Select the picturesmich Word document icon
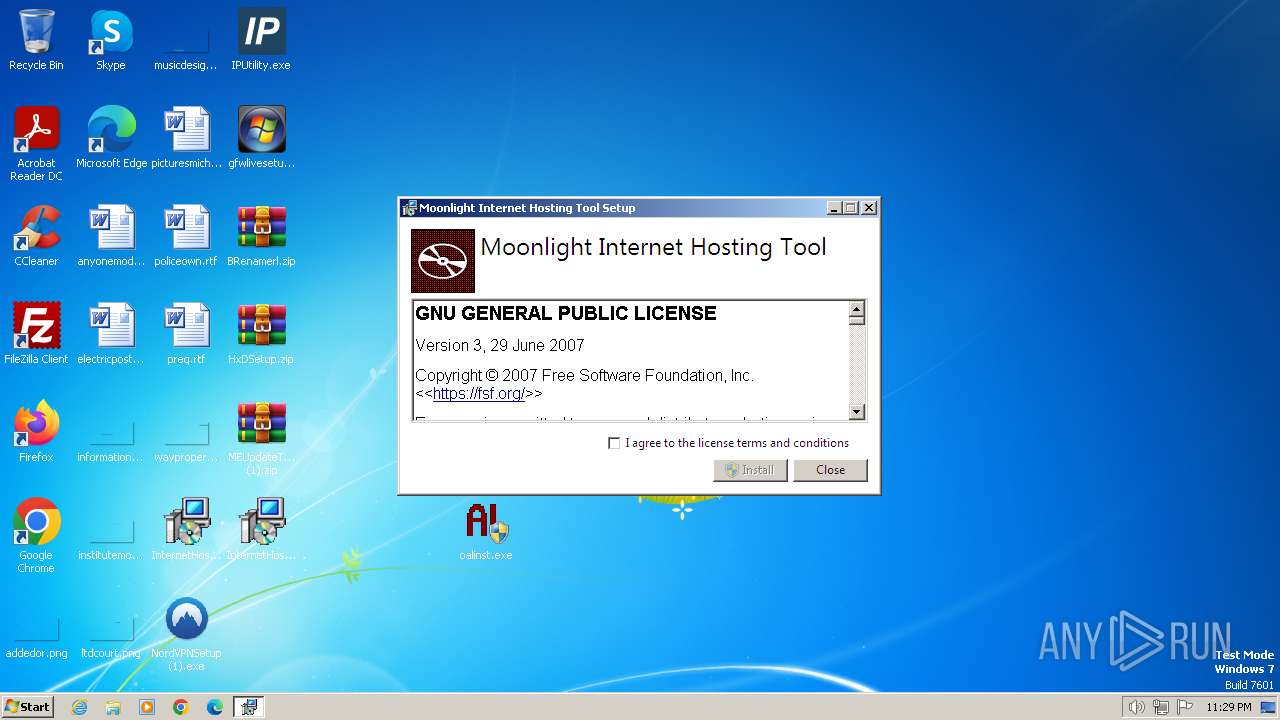This screenshot has height=720, width=1280. (187, 138)
